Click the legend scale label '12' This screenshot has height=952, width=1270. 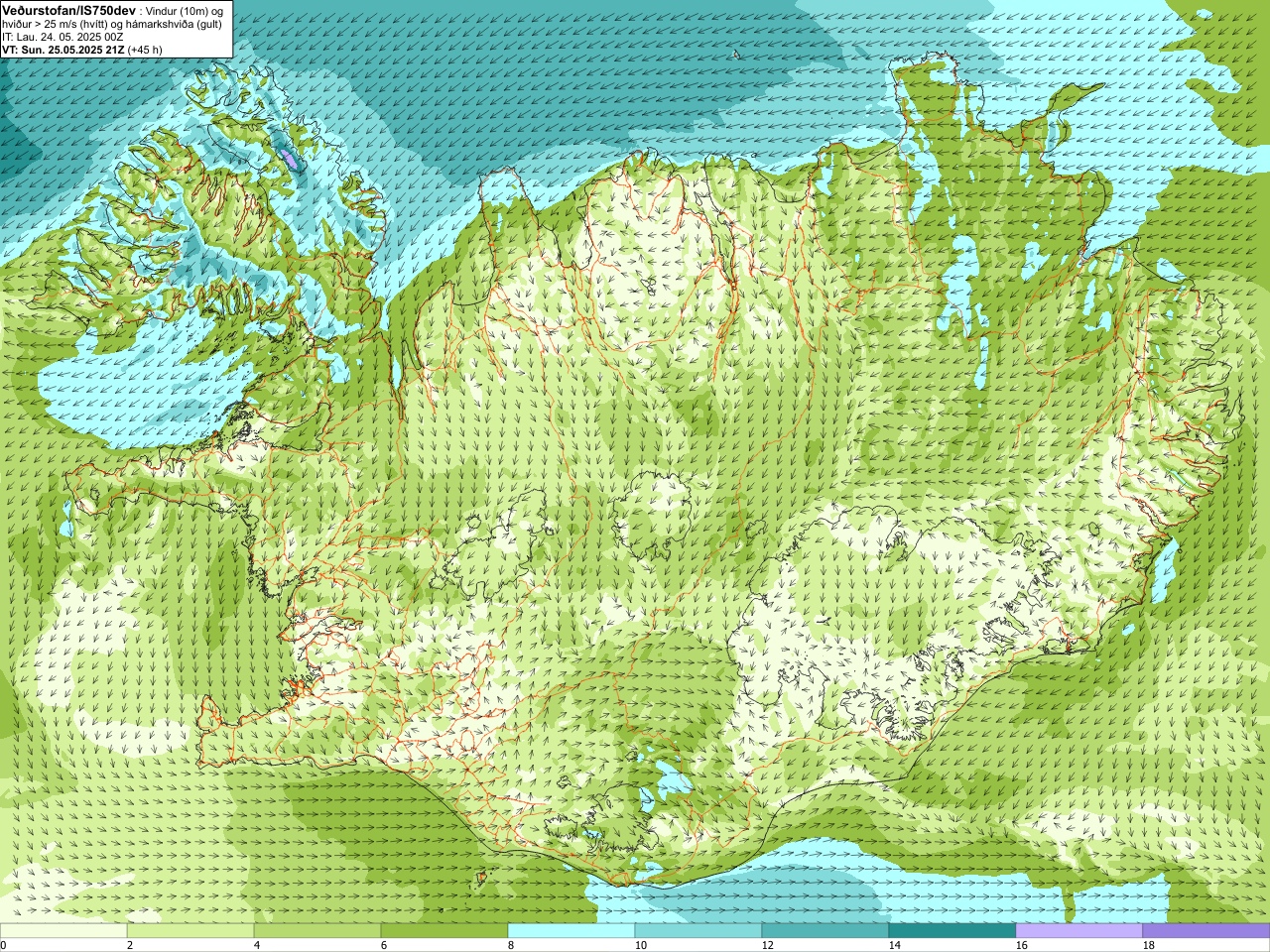click(767, 945)
